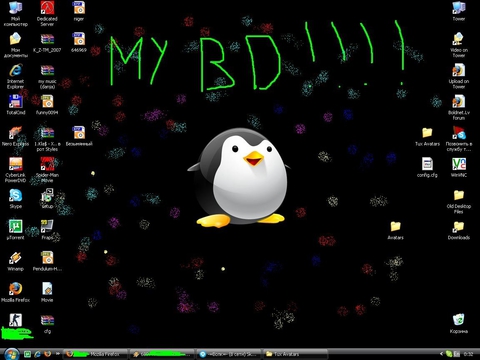Click the taskbar clock showing 0:32
This screenshot has width=480, height=360.
[x=468, y=354]
